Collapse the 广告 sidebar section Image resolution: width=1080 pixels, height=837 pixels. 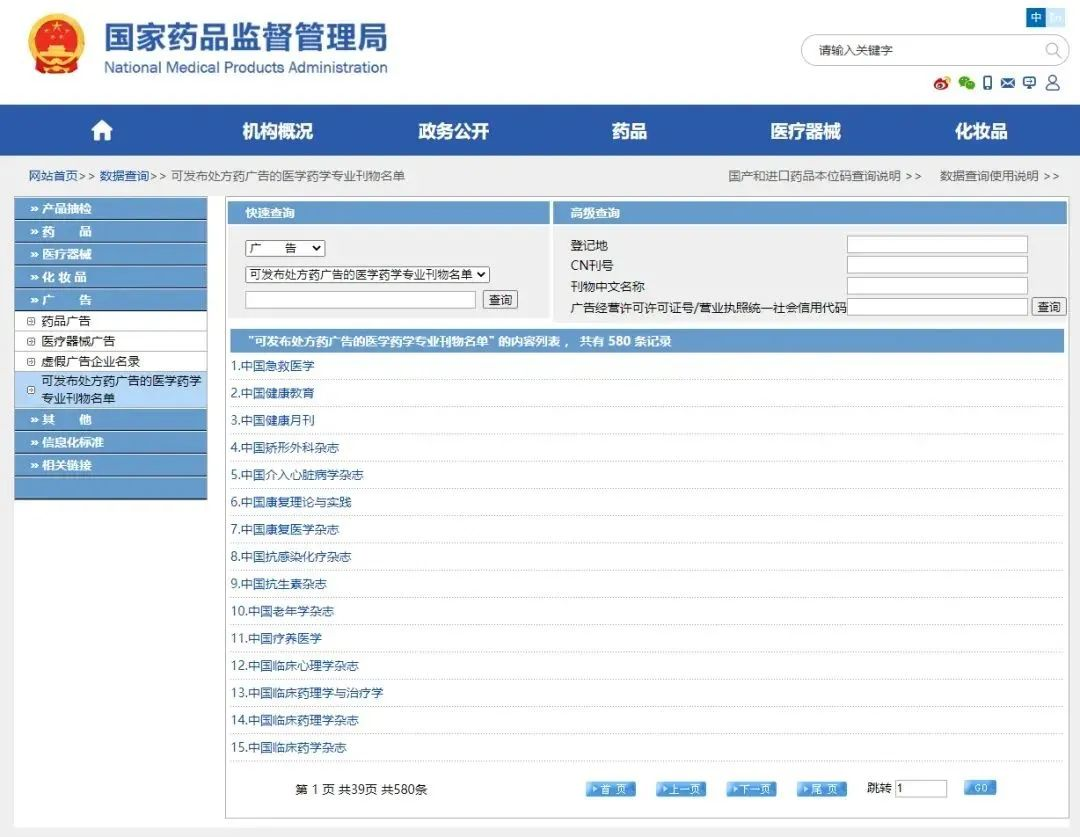111,300
